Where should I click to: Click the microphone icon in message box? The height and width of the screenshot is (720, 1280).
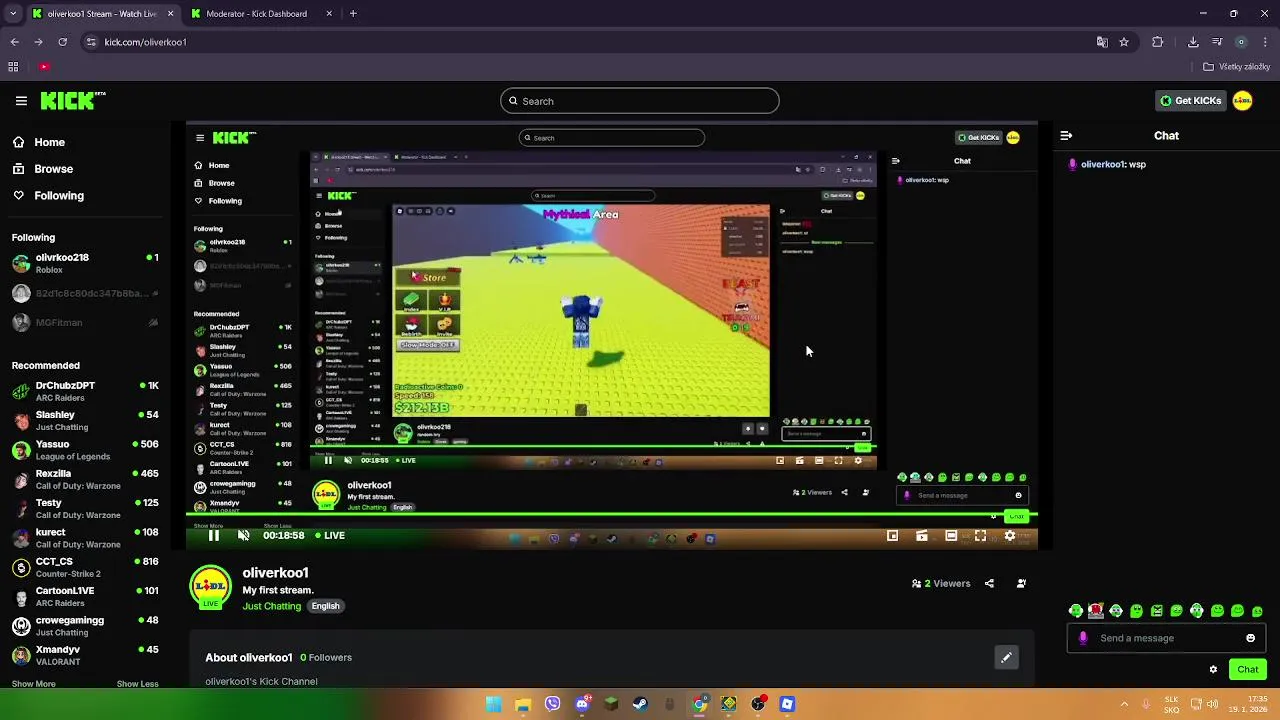tap(1083, 638)
